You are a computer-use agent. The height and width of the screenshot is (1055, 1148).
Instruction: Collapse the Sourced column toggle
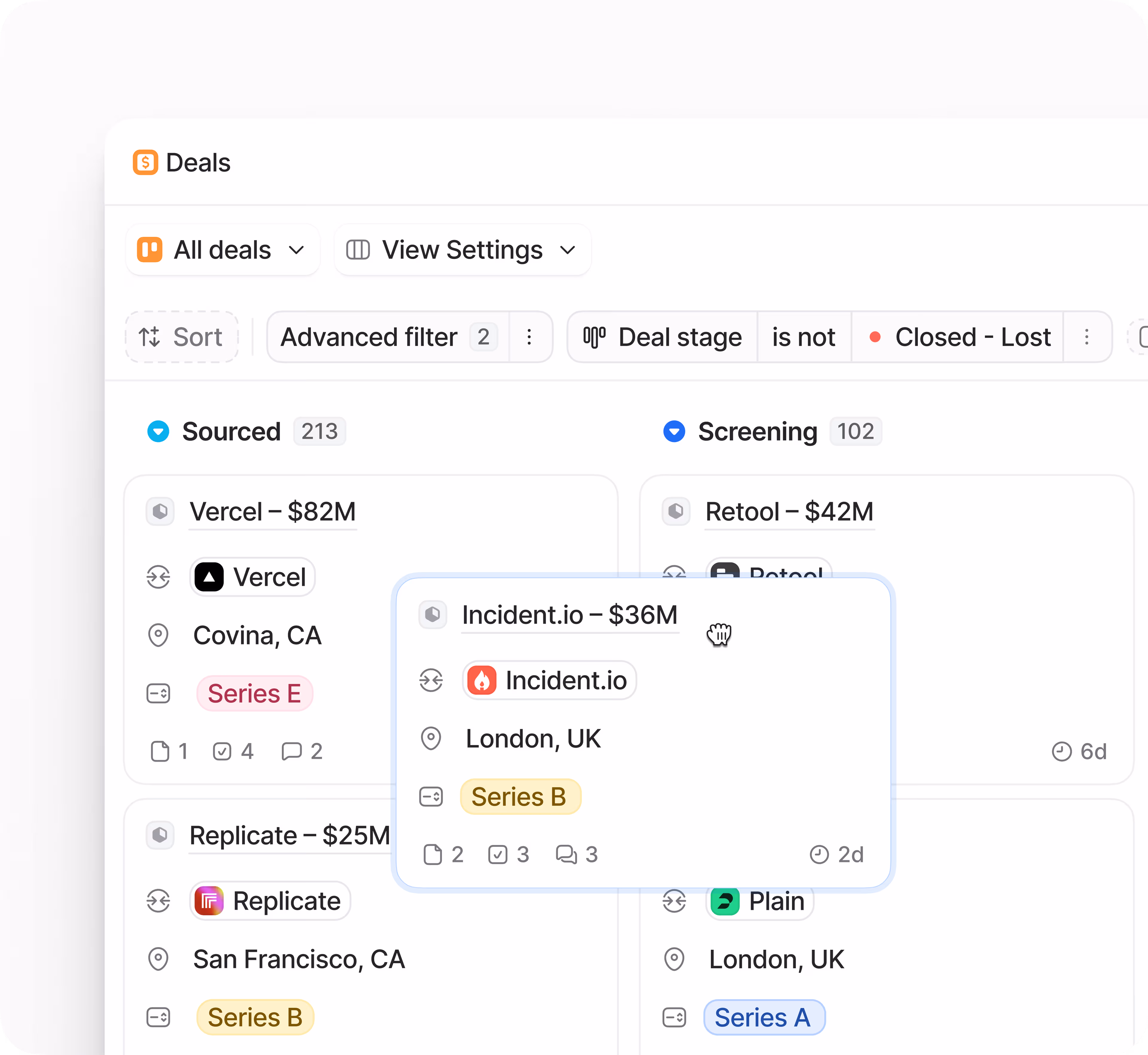158,432
